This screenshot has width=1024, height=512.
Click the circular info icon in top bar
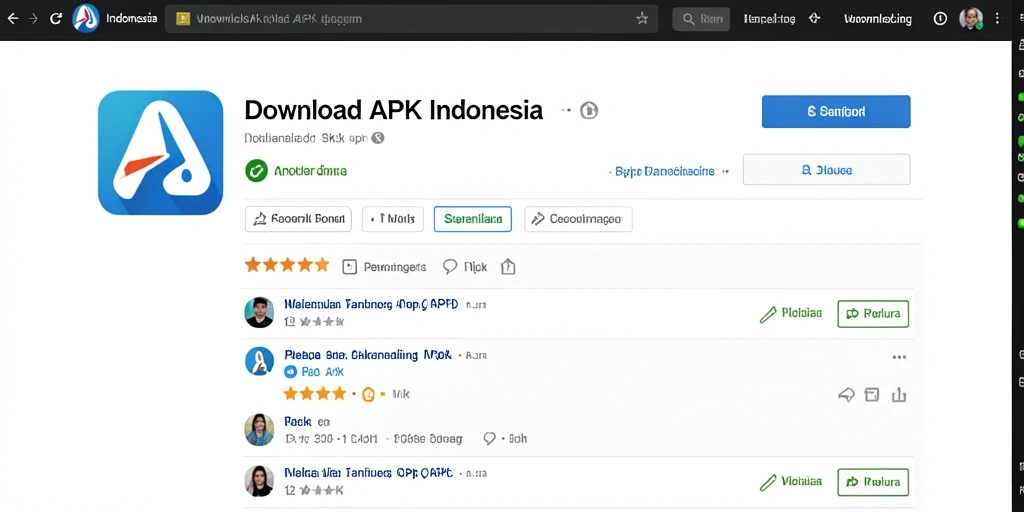pyautogui.click(x=940, y=19)
